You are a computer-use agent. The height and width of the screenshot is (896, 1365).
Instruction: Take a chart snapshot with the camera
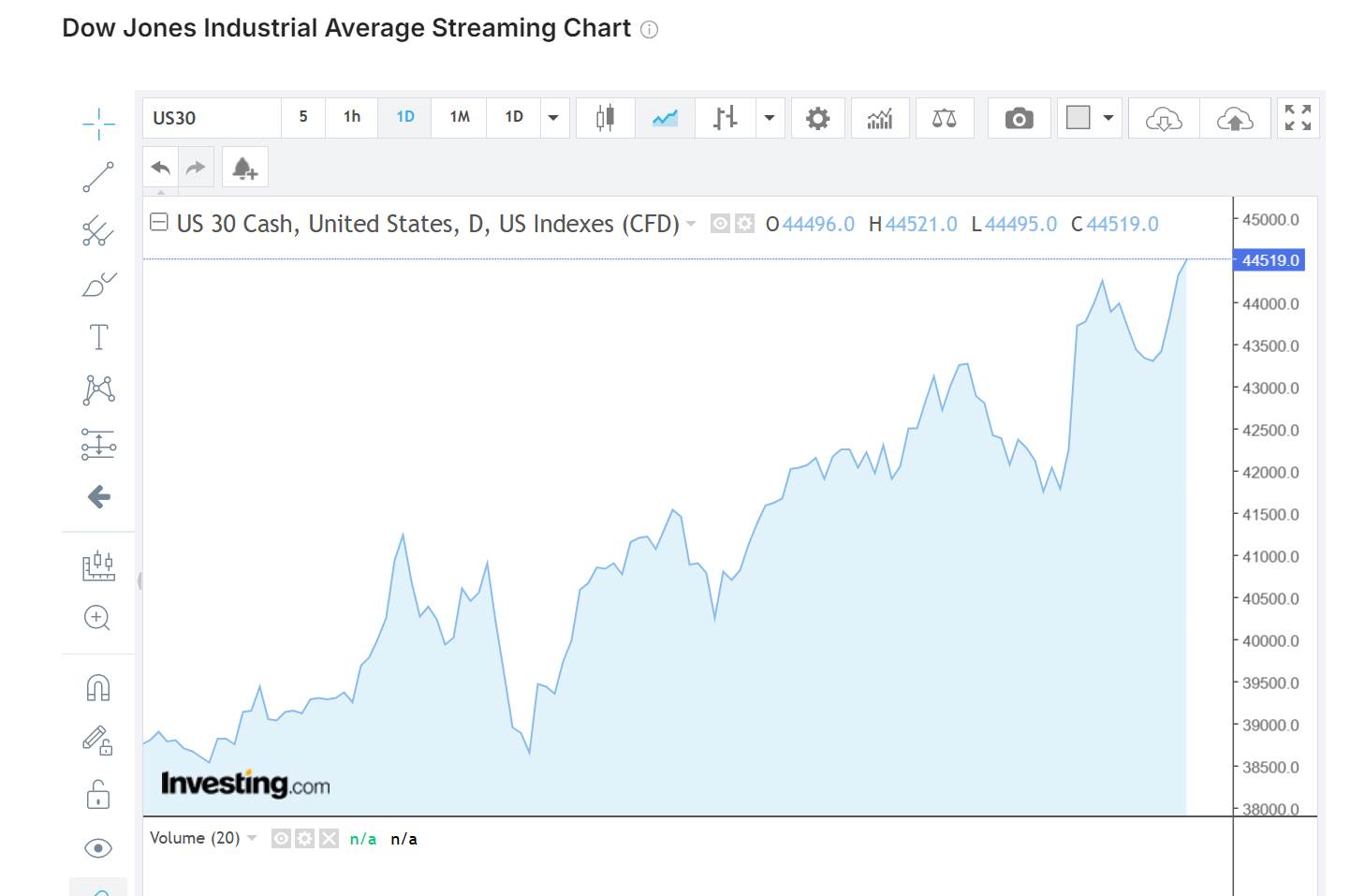1019,118
